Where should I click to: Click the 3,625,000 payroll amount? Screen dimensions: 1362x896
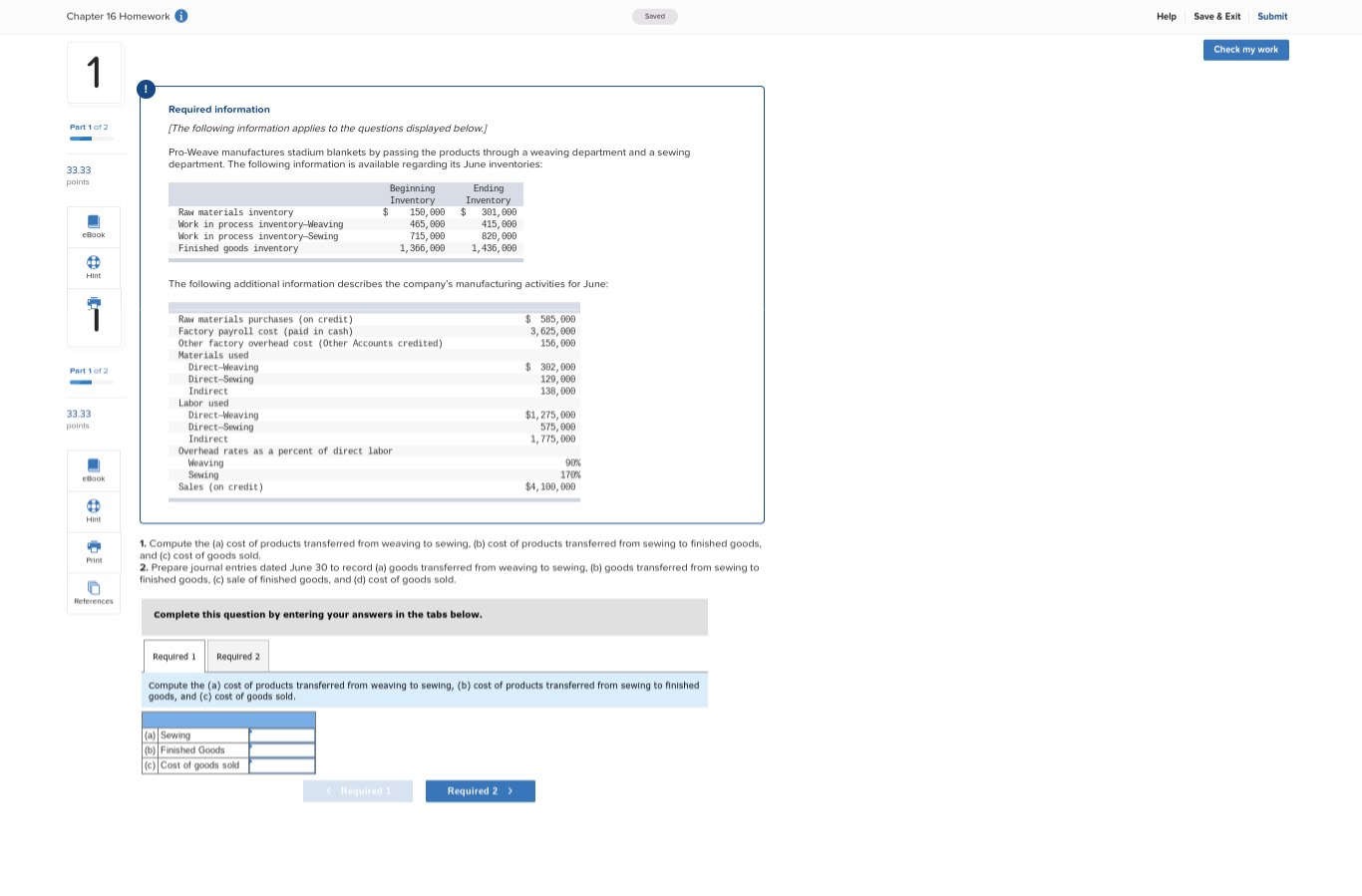tap(553, 332)
